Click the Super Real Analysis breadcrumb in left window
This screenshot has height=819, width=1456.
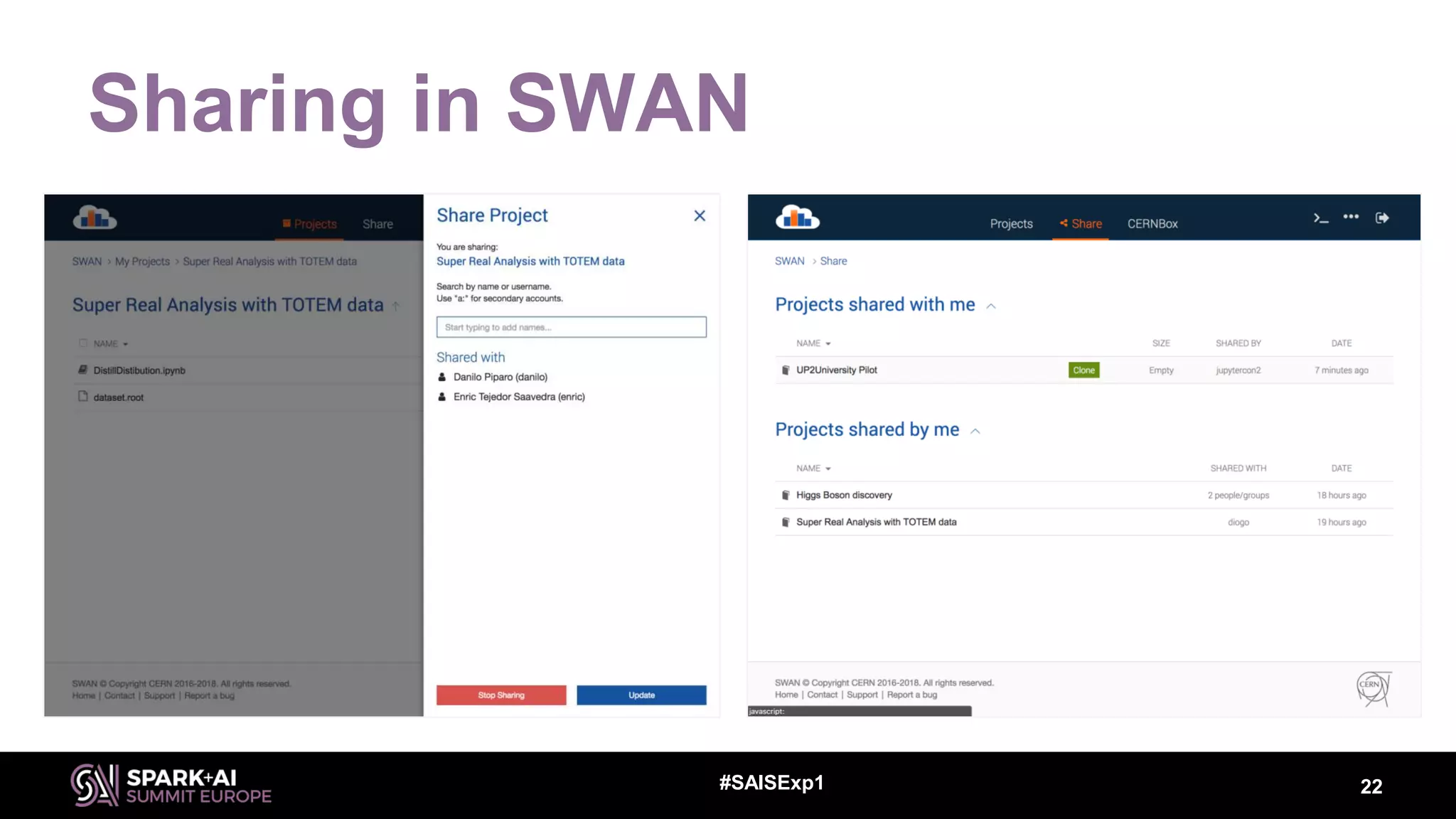pyautogui.click(x=270, y=262)
